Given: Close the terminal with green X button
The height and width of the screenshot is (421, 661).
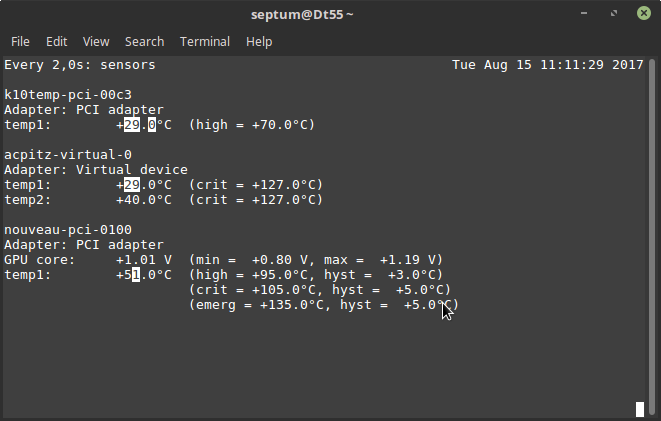Looking at the screenshot, I should 644,13.
